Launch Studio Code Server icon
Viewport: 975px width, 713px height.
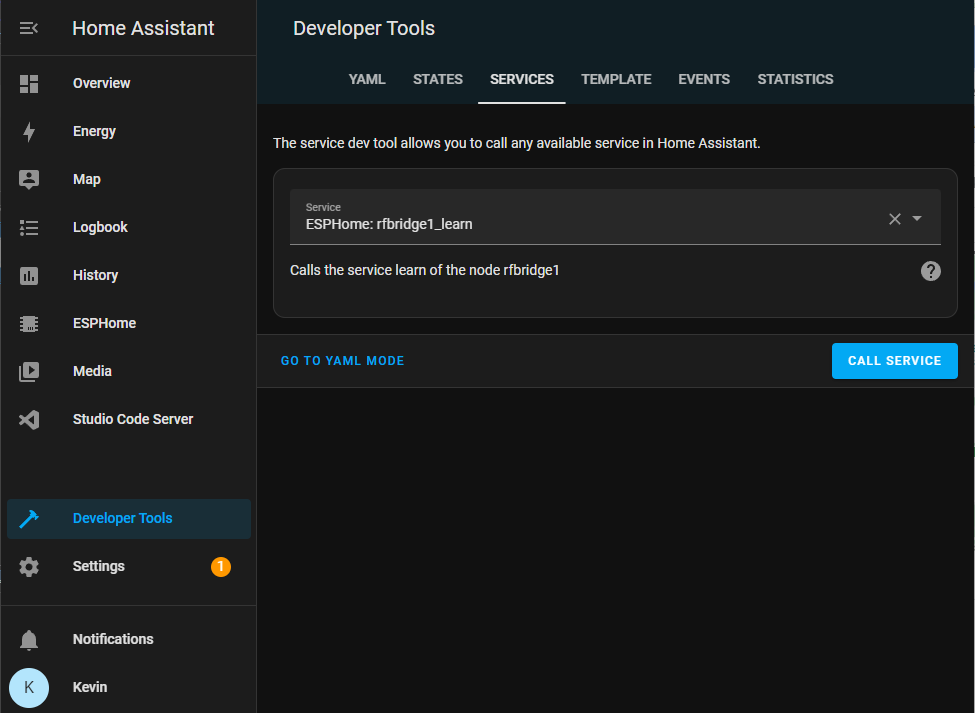click(29, 420)
